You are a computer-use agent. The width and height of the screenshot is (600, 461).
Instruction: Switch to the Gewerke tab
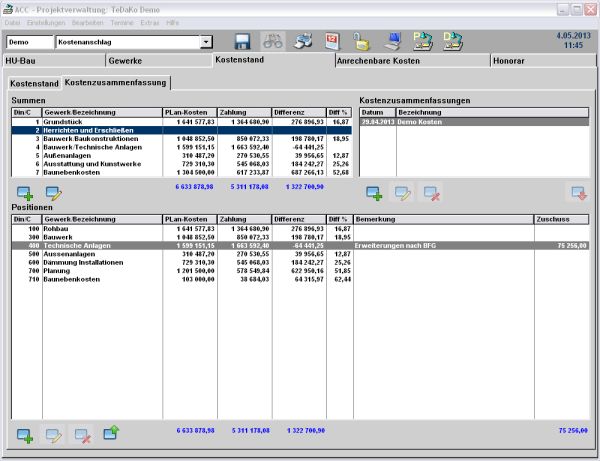pyautogui.click(x=125, y=61)
